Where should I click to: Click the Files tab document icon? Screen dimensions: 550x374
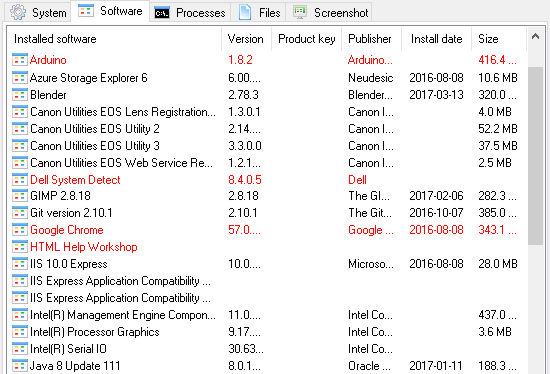(245, 12)
